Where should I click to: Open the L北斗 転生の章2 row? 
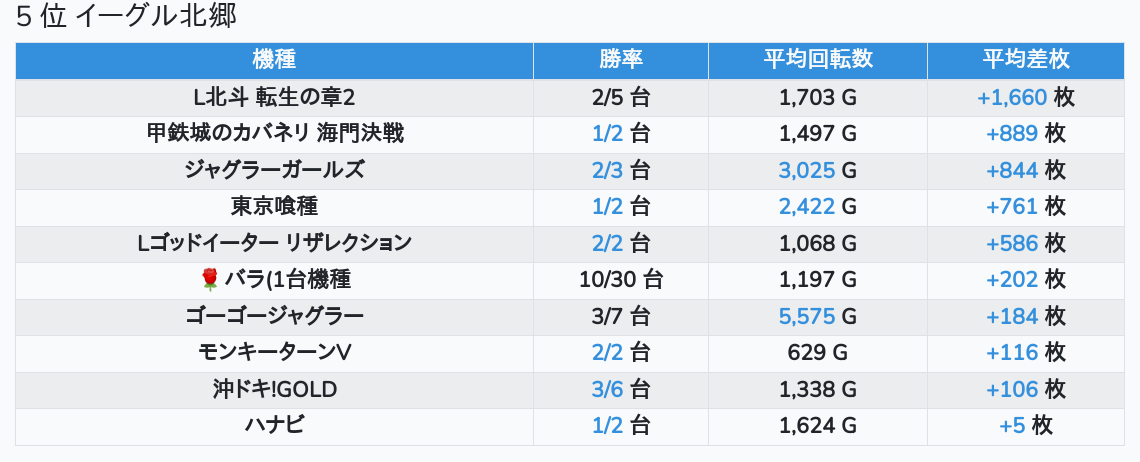(274, 97)
